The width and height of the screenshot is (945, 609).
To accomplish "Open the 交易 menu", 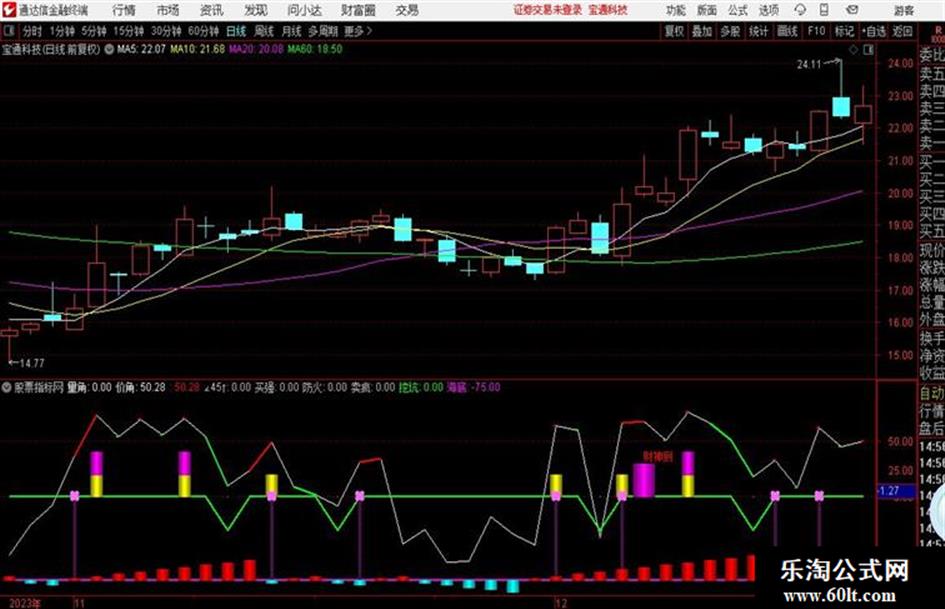I will (407, 10).
